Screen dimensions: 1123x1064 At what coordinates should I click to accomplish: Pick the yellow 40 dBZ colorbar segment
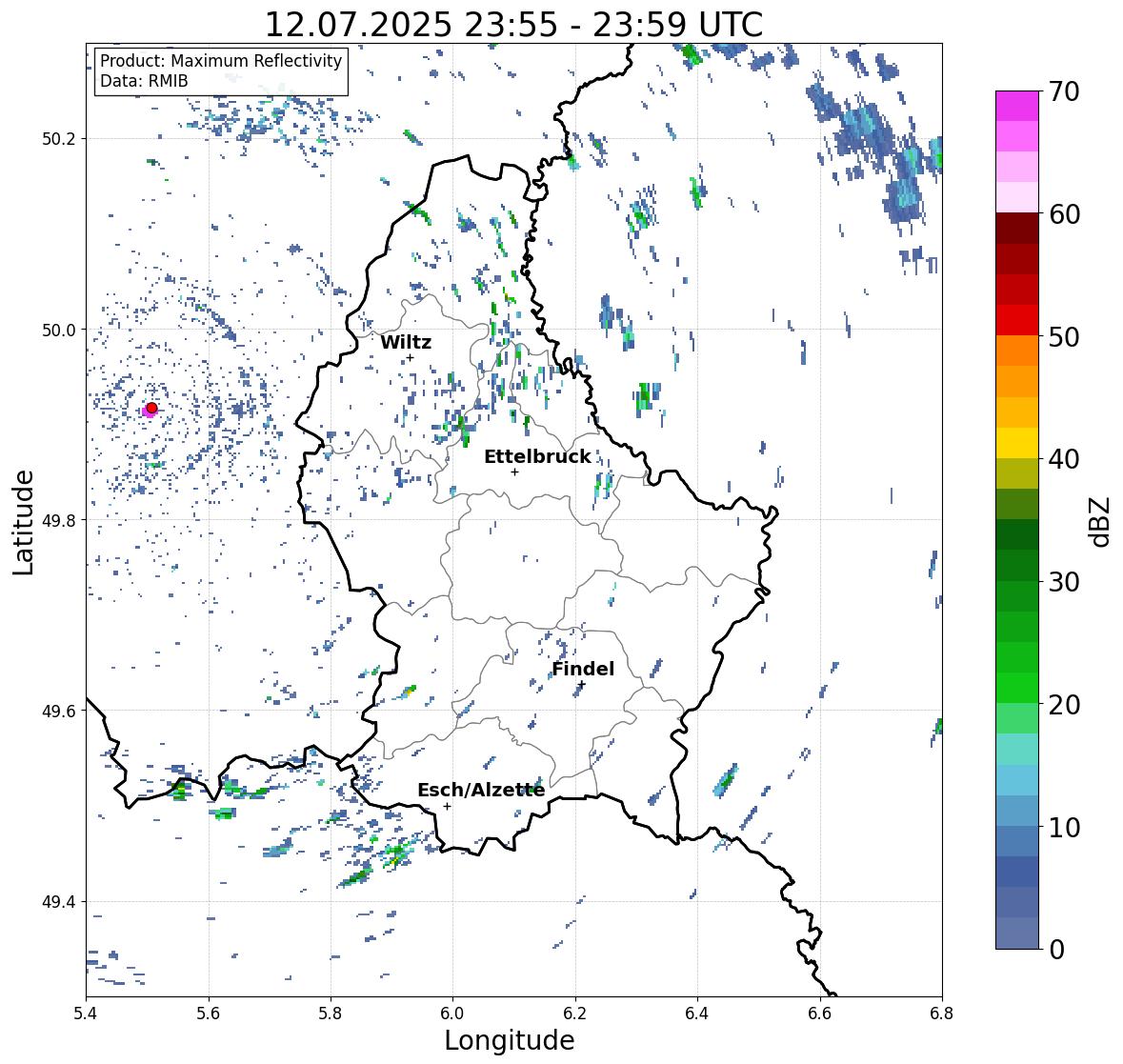[x=1016, y=443]
